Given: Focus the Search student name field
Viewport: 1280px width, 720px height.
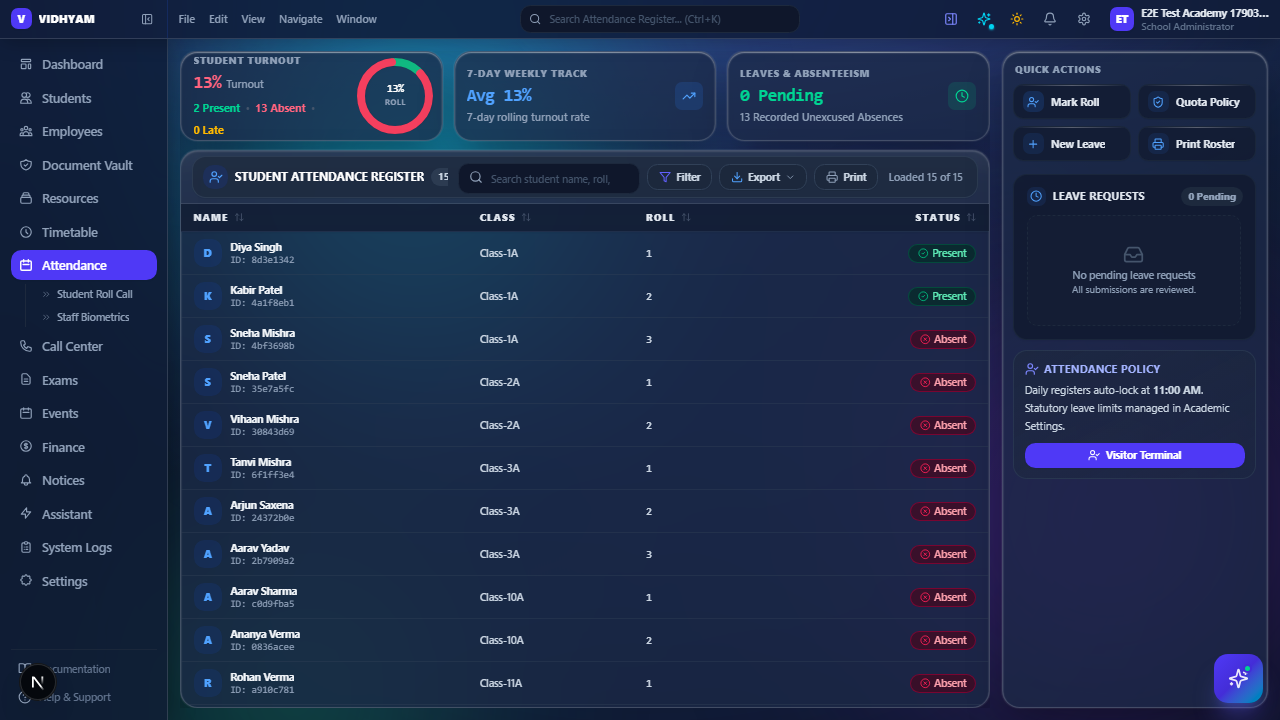Looking at the screenshot, I should tap(549, 178).
